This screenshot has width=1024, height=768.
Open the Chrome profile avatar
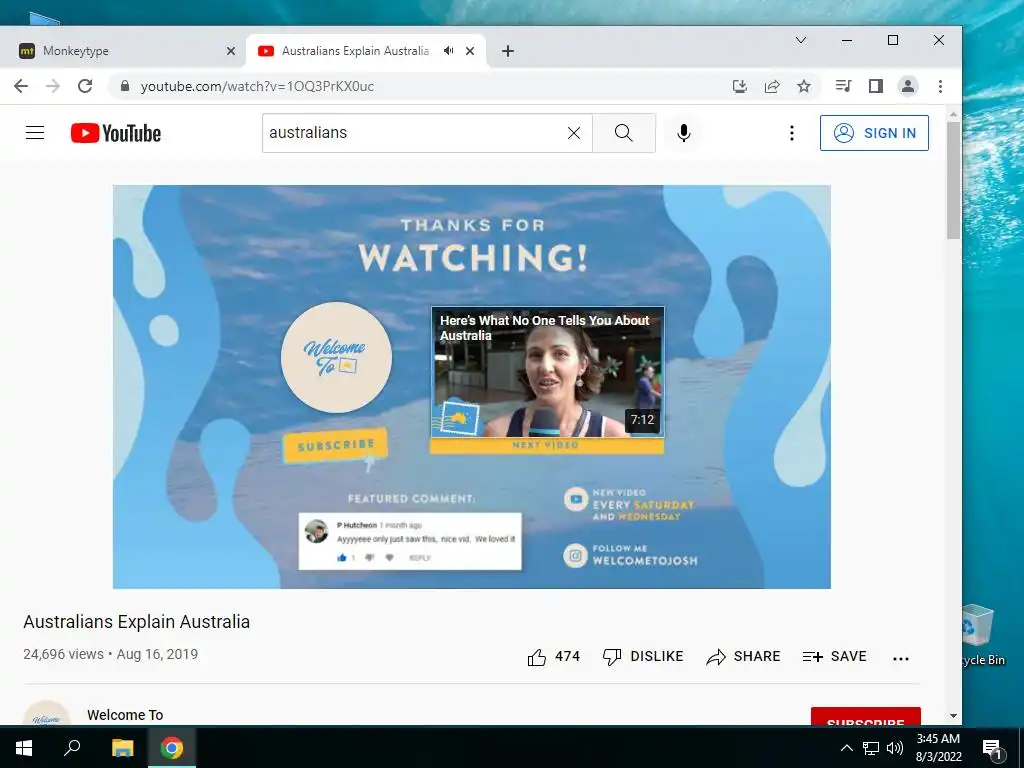pyautogui.click(x=908, y=86)
